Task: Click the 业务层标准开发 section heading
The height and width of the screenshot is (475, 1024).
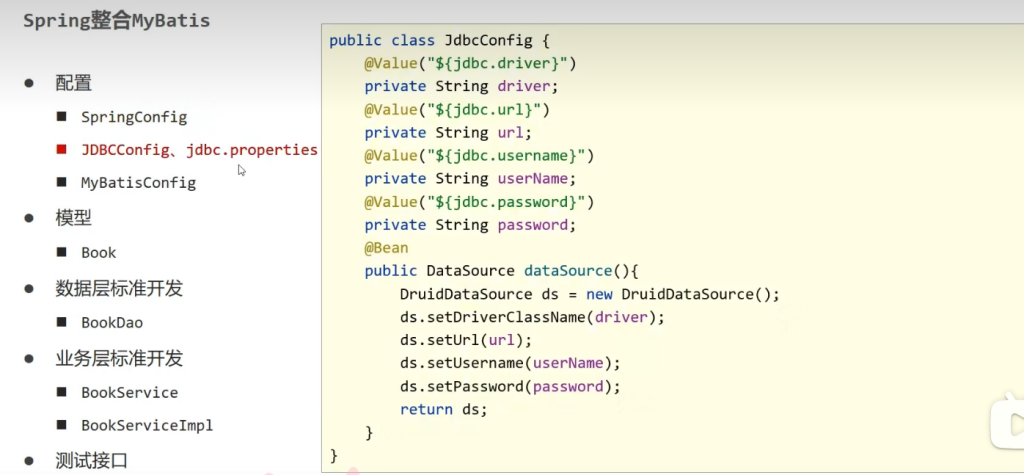Action: click(119, 359)
